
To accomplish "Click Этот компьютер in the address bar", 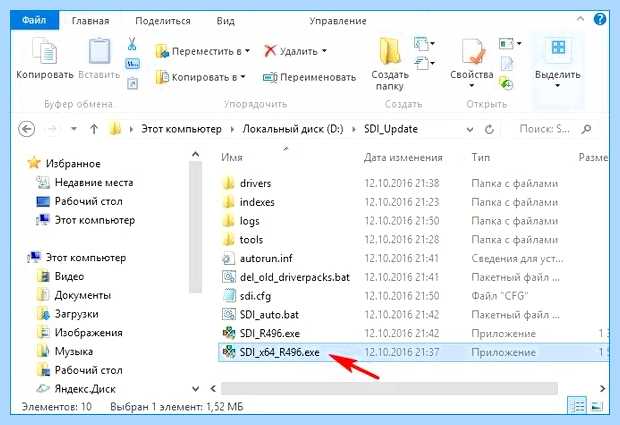I will (x=181, y=129).
